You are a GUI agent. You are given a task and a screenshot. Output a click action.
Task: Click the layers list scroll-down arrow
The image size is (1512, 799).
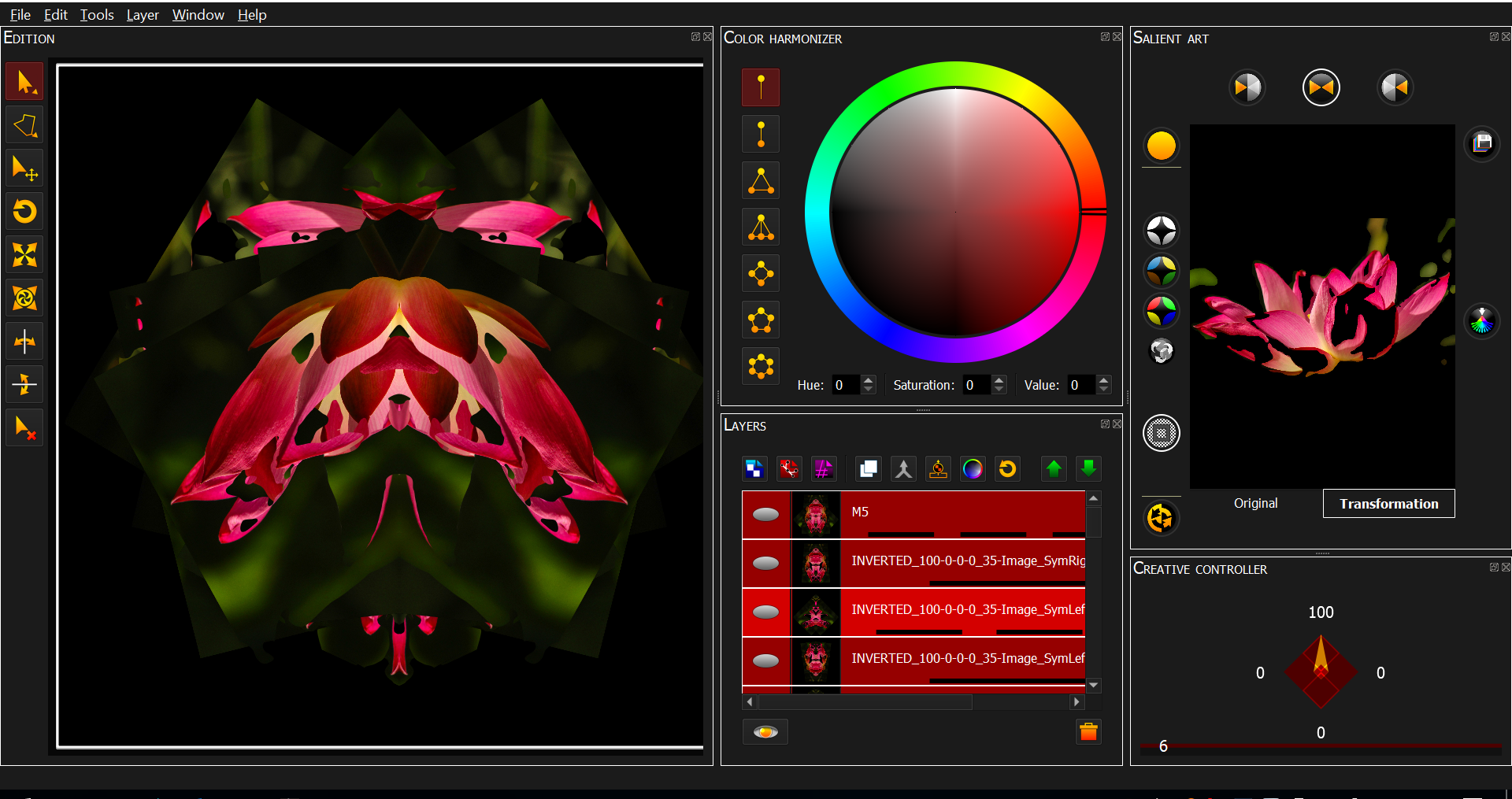(1093, 686)
